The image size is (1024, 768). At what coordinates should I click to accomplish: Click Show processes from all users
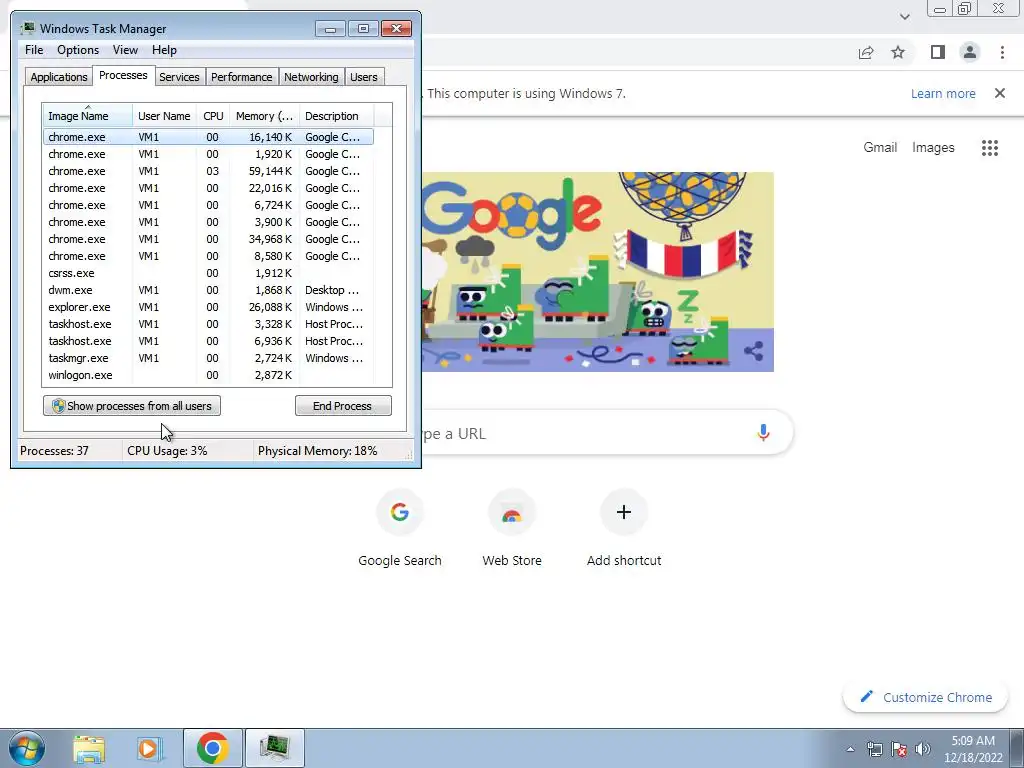pyautogui.click(x=132, y=406)
